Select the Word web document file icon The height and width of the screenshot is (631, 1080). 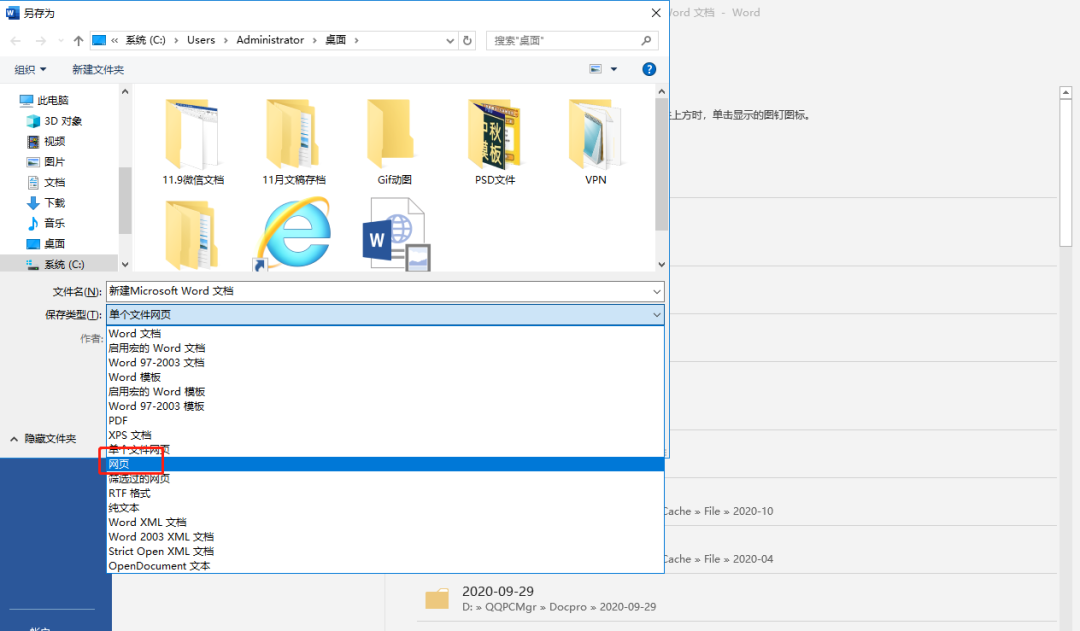pyautogui.click(x=395, y=235)
